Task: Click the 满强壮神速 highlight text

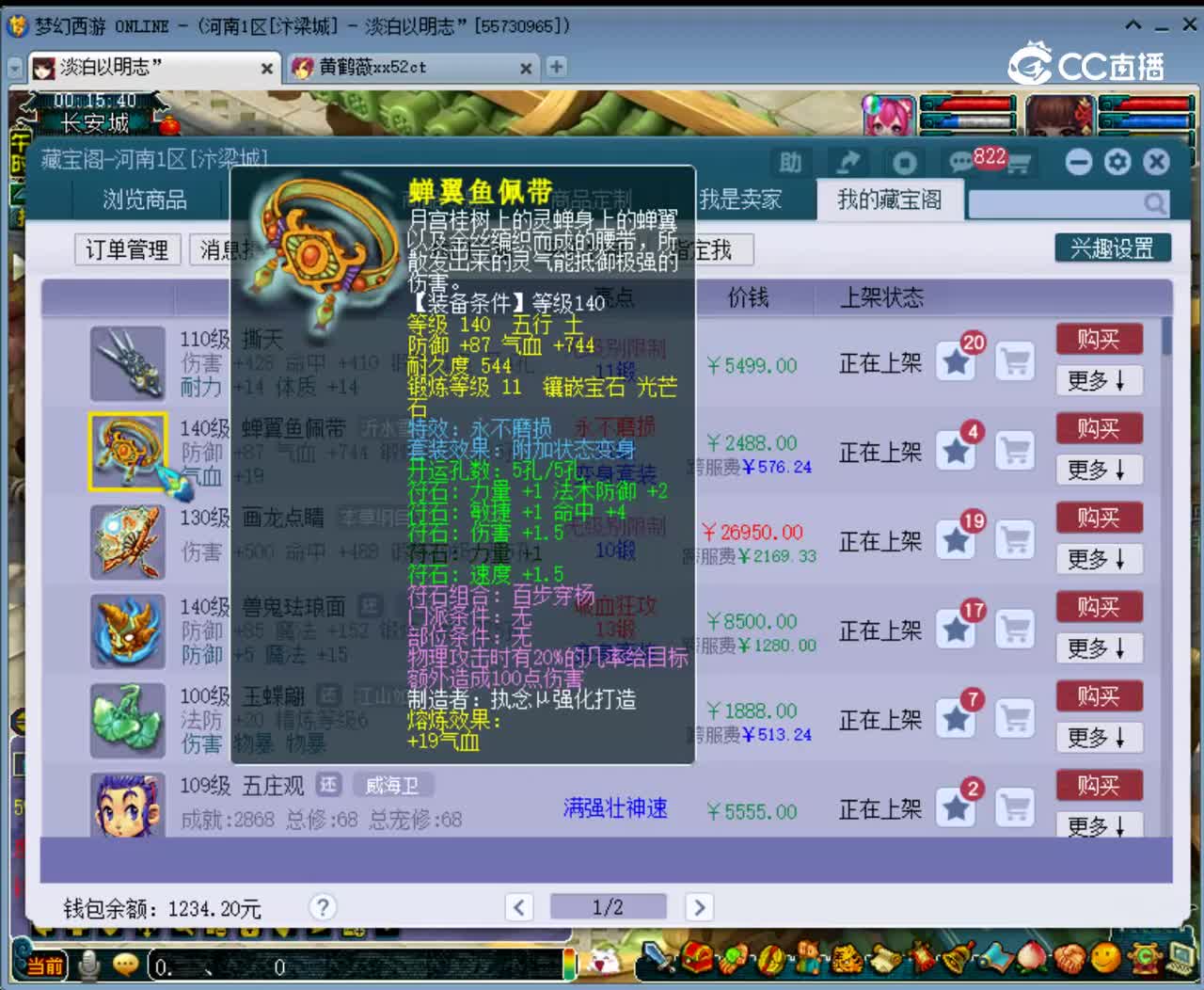Action: coord(615,807)
